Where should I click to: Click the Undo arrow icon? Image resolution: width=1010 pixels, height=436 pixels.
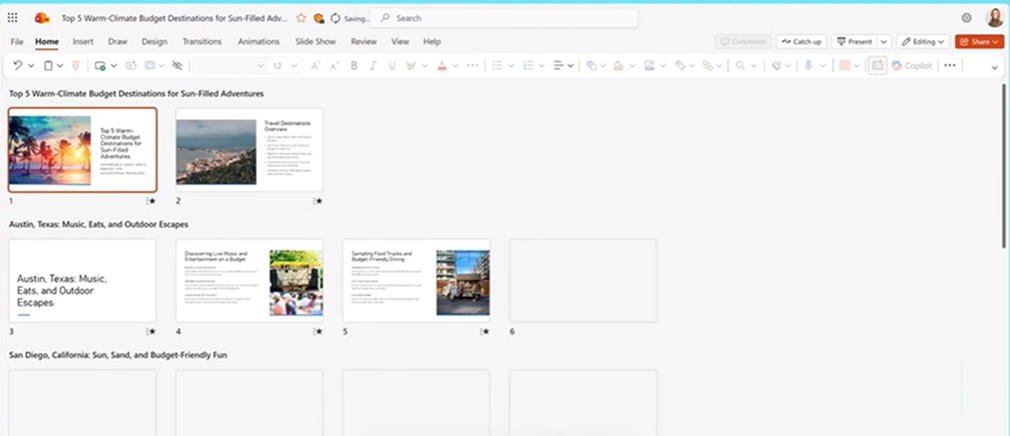click(x=18, y=65)
